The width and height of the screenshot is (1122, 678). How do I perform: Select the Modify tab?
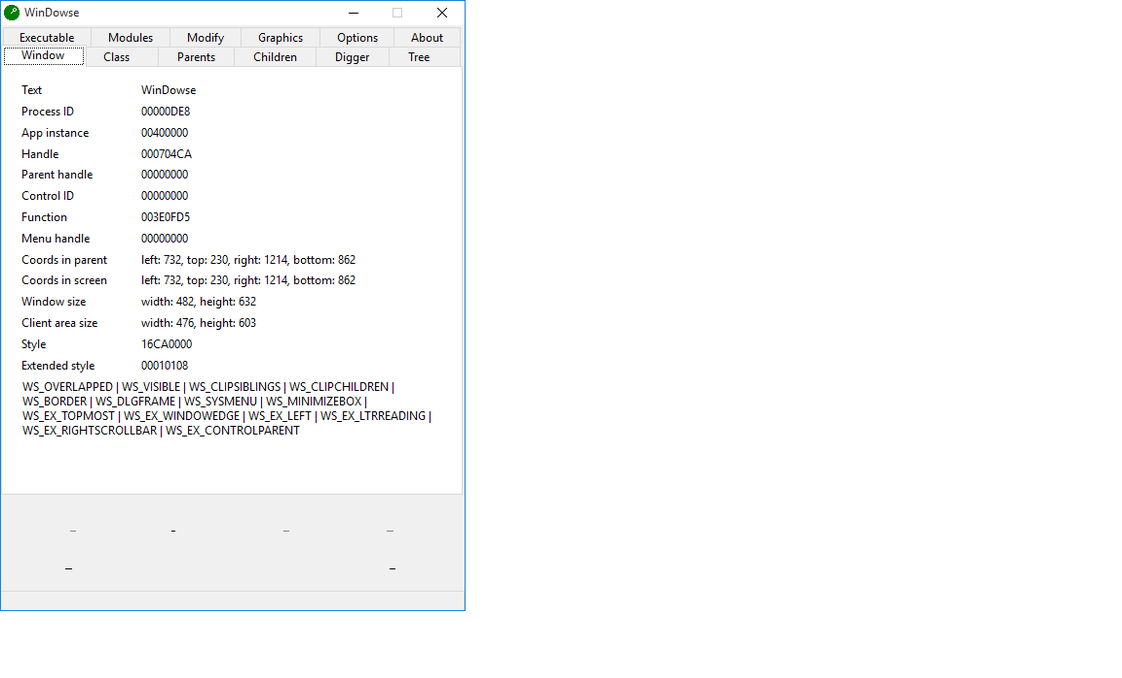(x=205, y=37)
